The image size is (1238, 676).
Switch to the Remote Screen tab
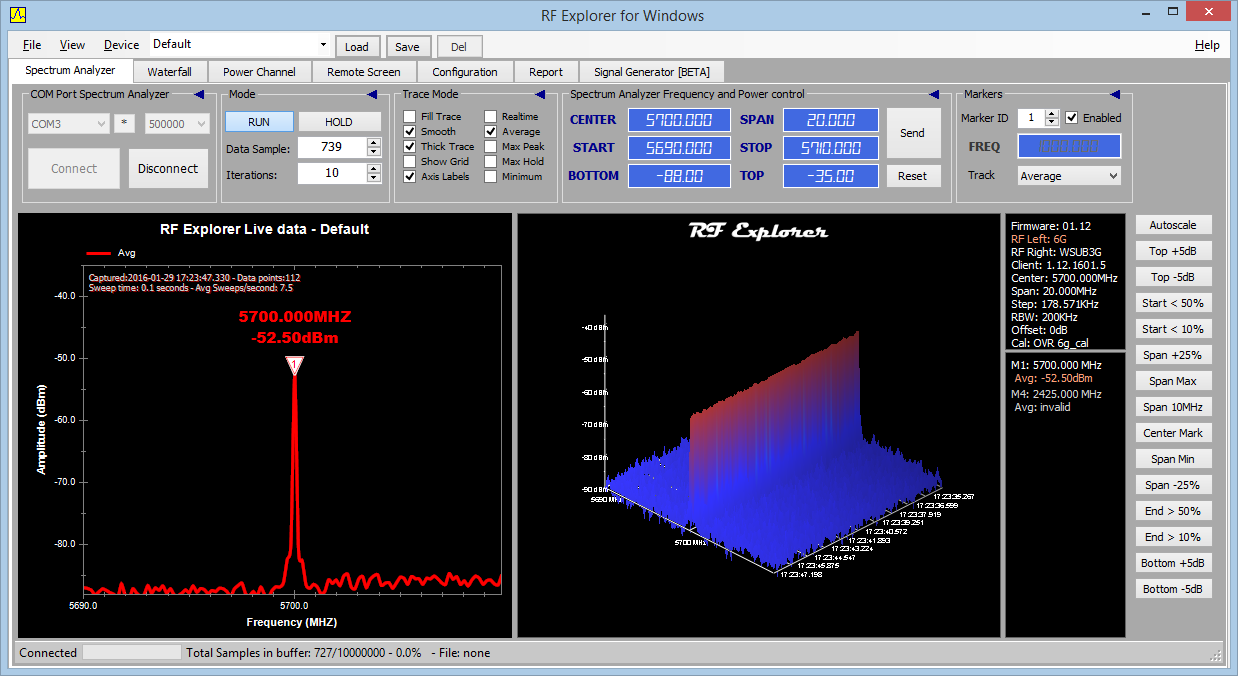click(363, 72)
